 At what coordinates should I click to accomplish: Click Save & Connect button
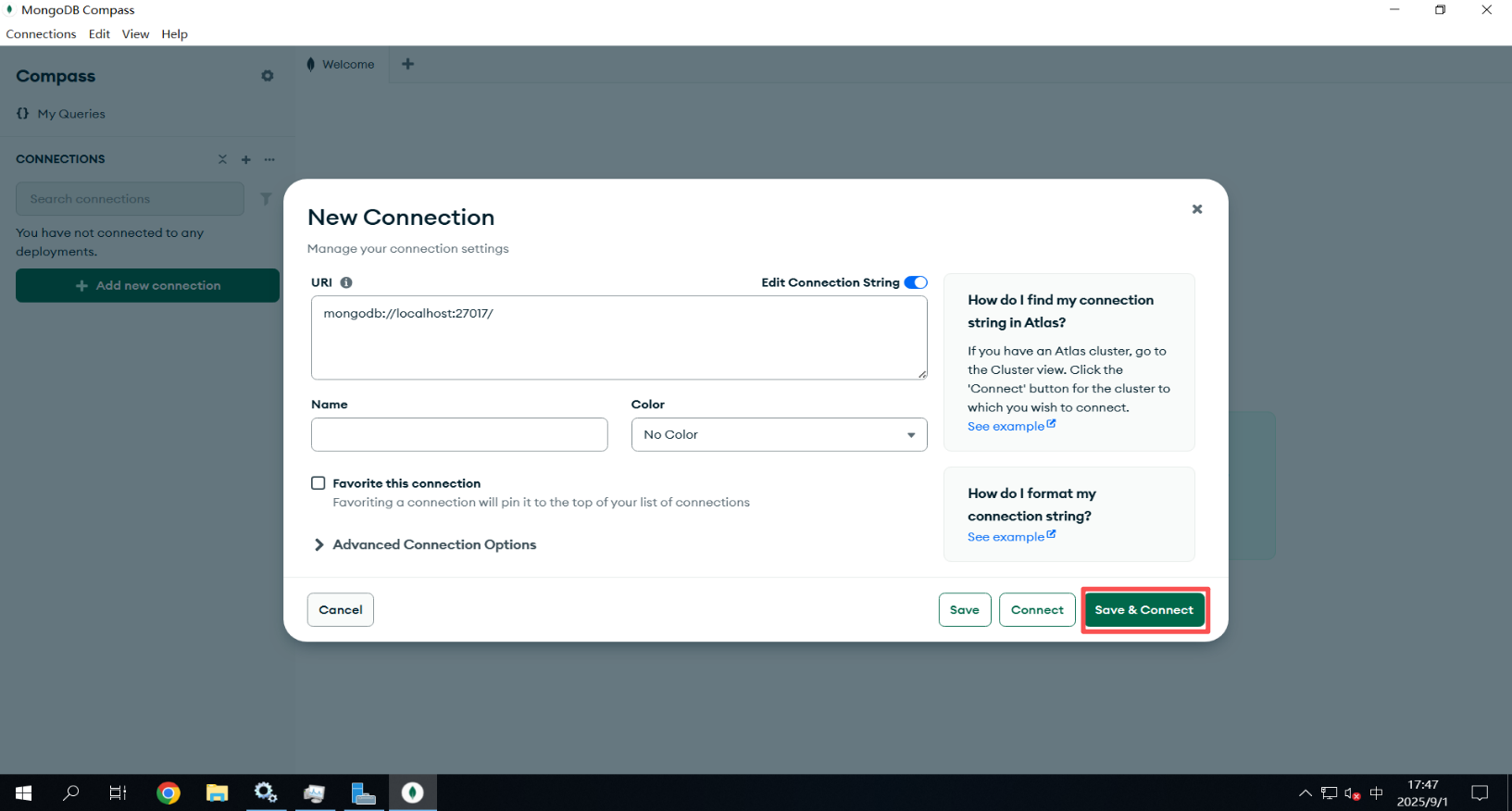(1144, 610)
